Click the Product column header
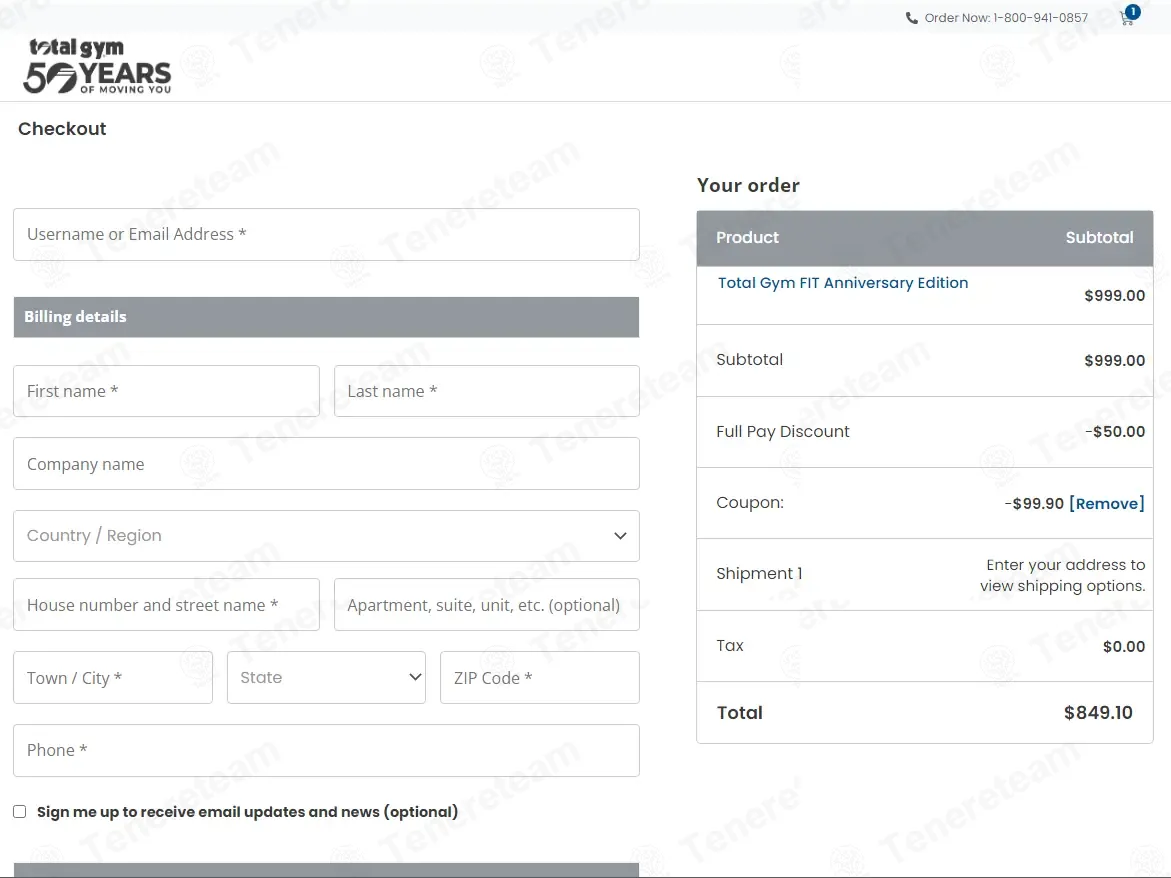Image resolution: width=1171 pixels, height=878 pixels. (x=748, y=237)
